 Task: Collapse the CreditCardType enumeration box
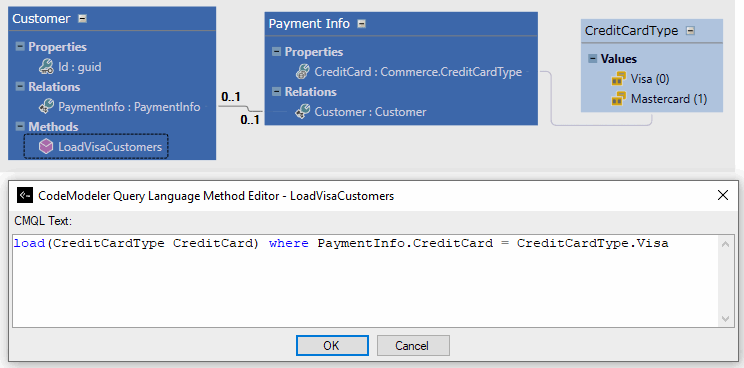pyautogui.click(x=690, y=31)
